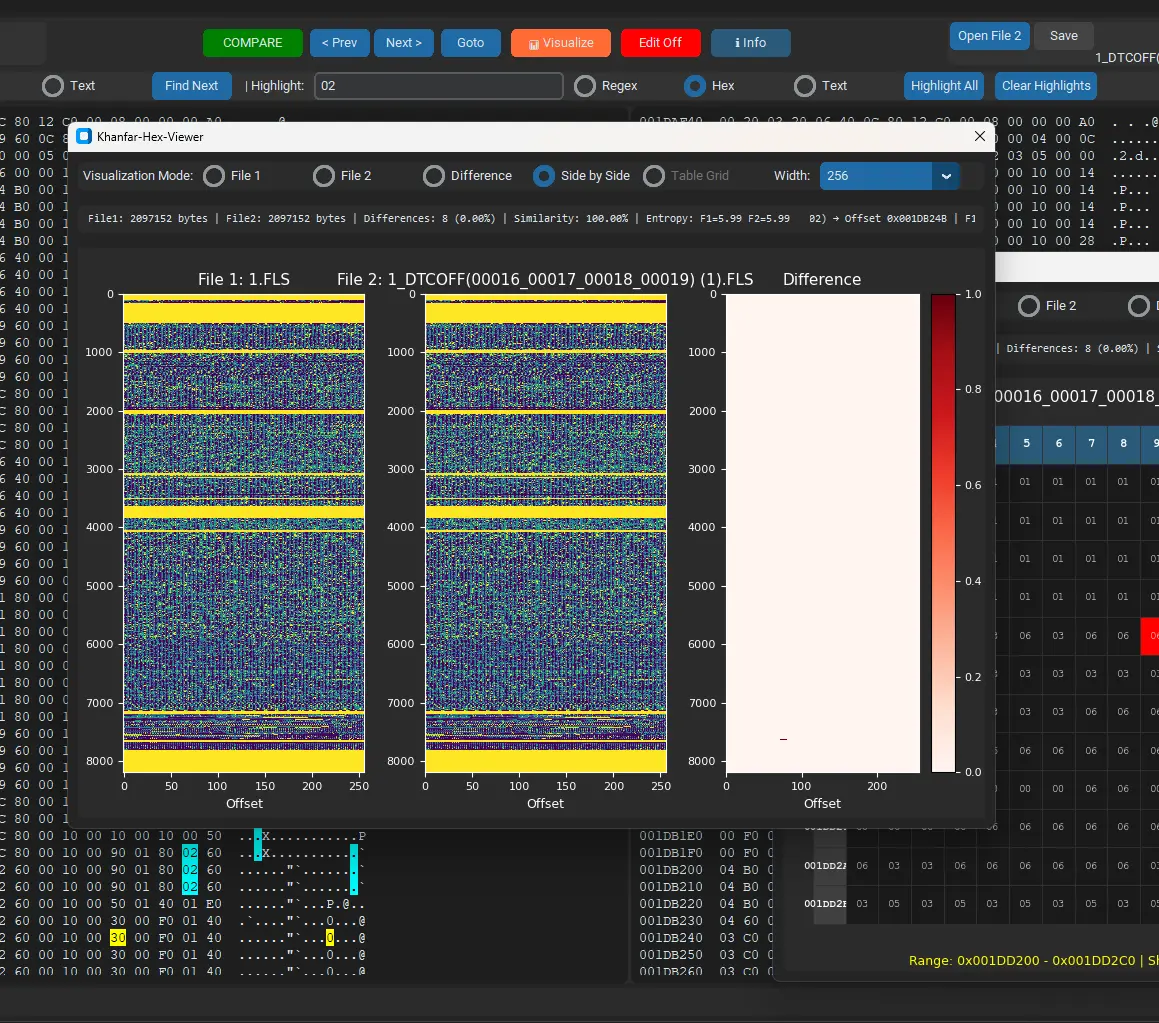Viewport: 1159px width, 1023px height.
Task: Enable the Regex search option
Action: (584, 86)
